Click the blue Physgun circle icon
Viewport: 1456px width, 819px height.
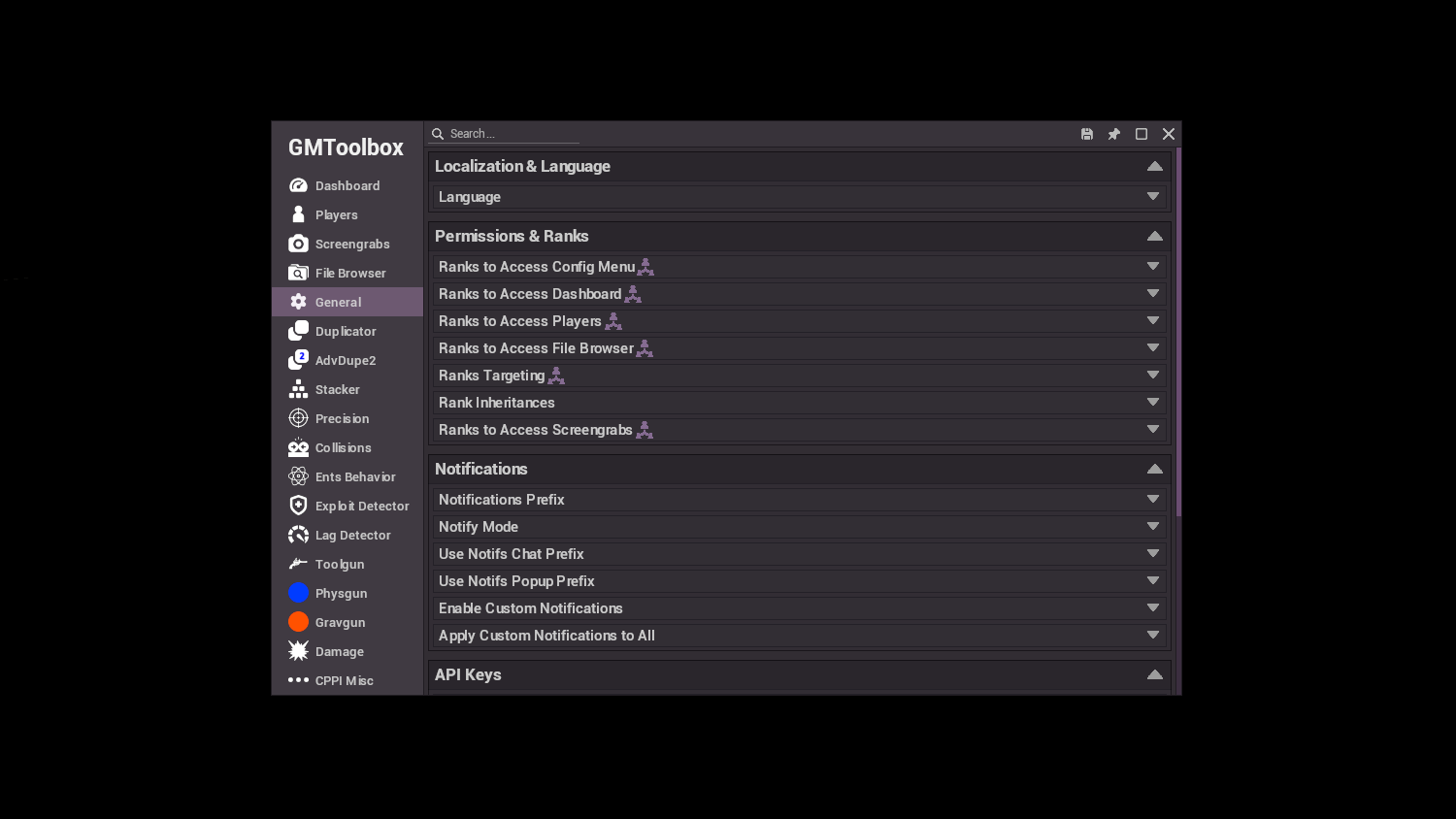pos(298,593)
